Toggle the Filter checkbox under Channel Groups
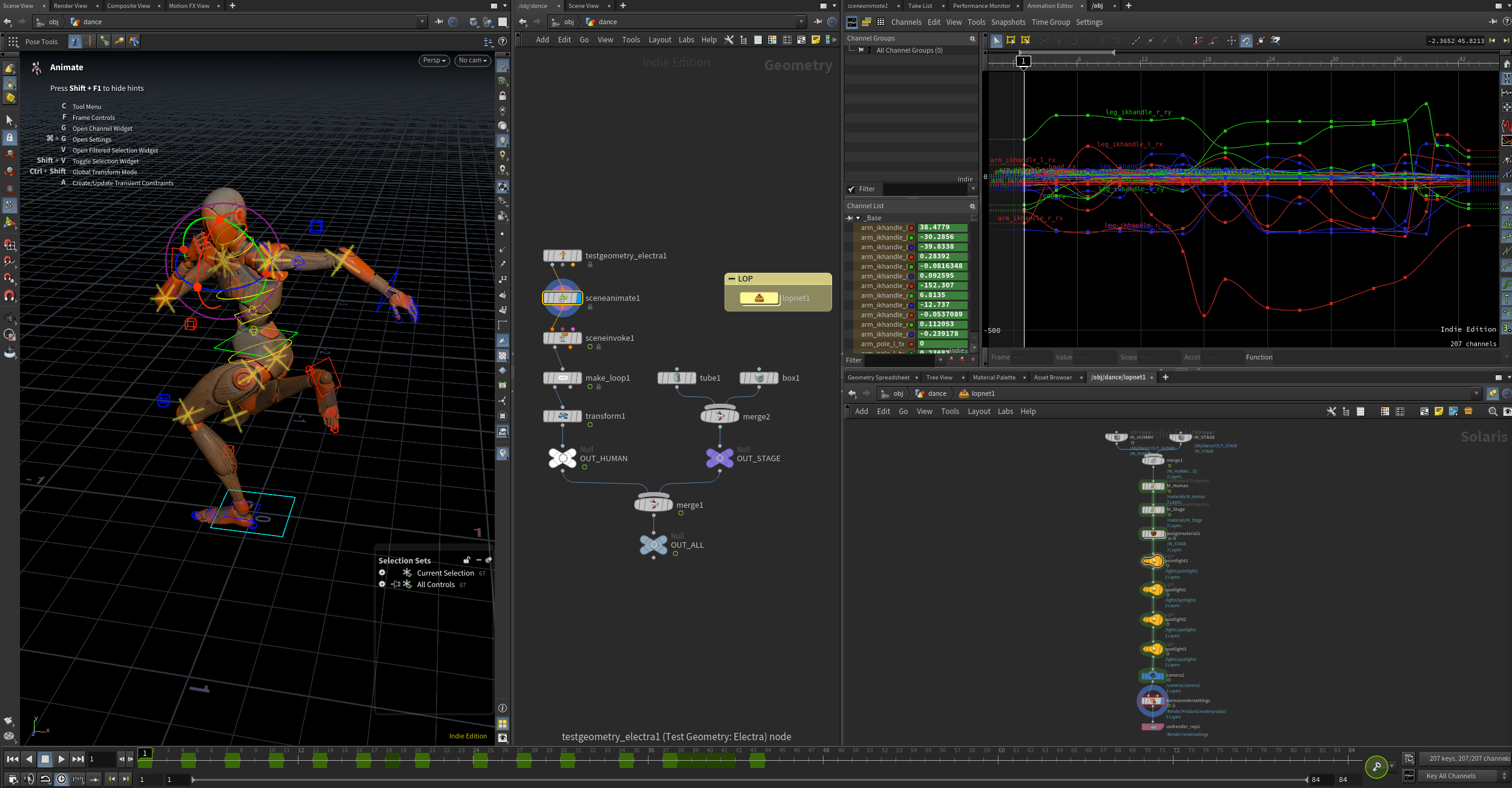This screenshot has width=1512, height=788. pyautogui.click(x=851, y=189)
